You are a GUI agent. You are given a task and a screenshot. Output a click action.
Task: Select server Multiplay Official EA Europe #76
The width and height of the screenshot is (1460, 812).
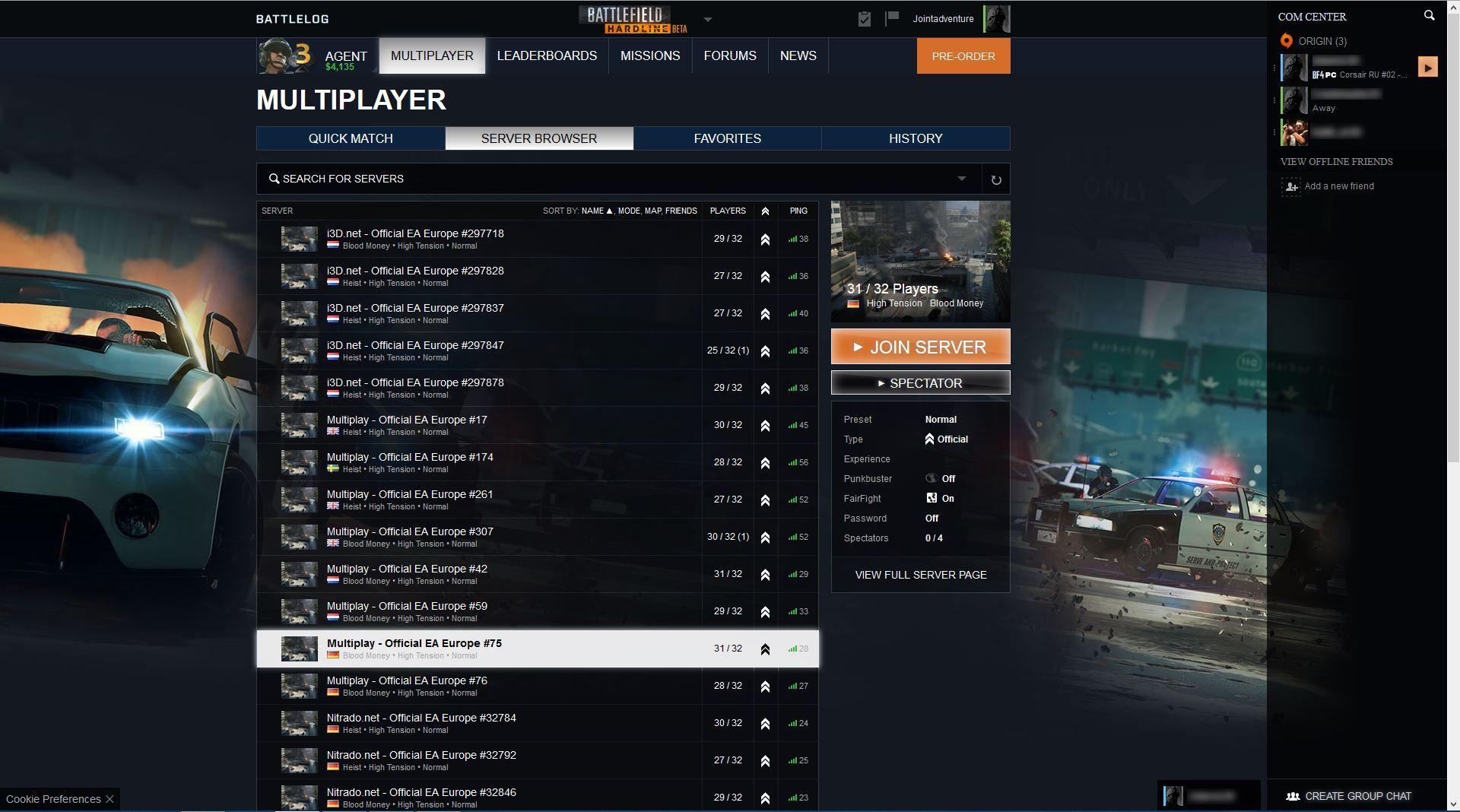pos(538,686)
